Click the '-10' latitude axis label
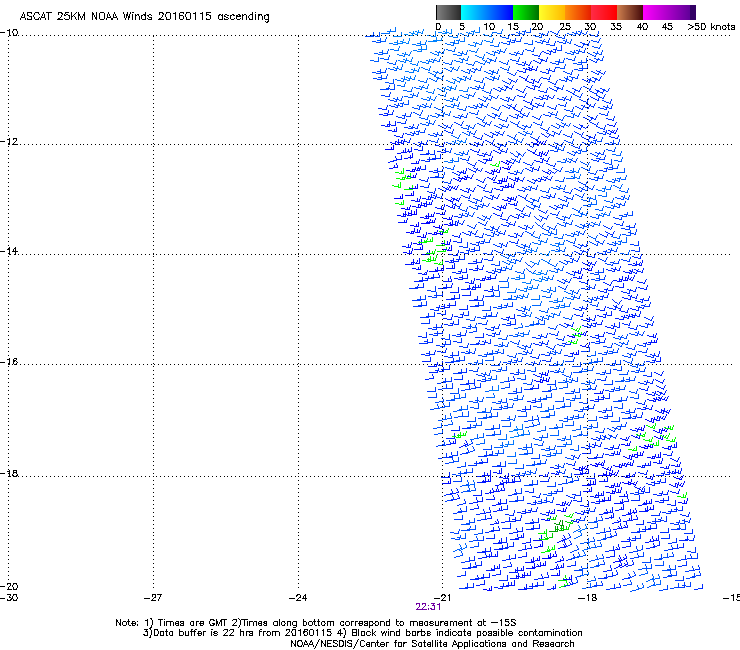Image resolution: width=740 pixels, height=650 pixels. pyautogui.click(x=9, y=33)
